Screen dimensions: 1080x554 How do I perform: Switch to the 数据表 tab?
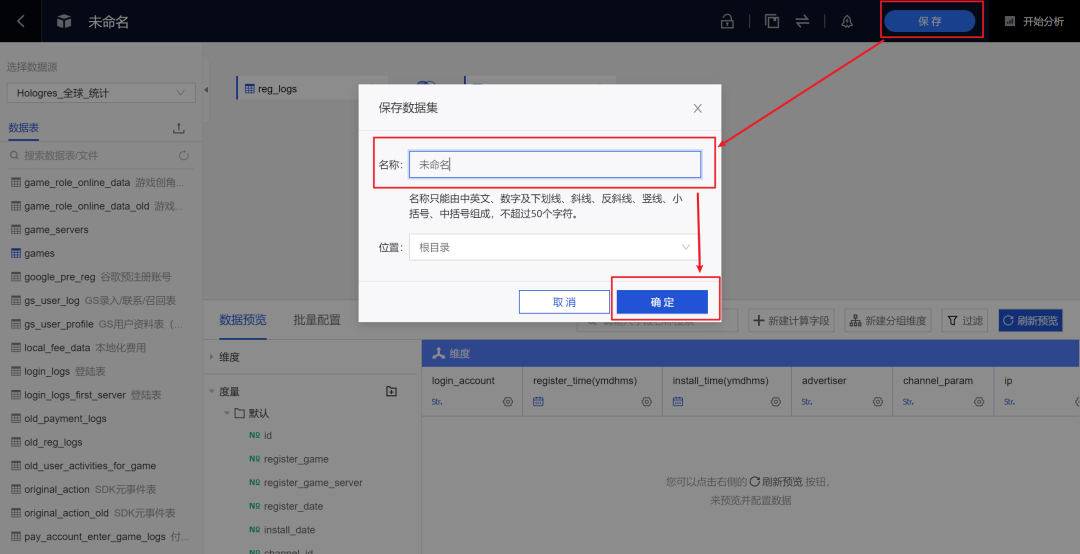click(23, 127)
